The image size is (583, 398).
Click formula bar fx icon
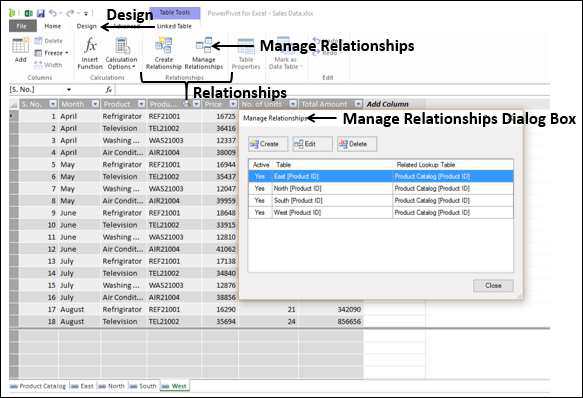(109, 90)
